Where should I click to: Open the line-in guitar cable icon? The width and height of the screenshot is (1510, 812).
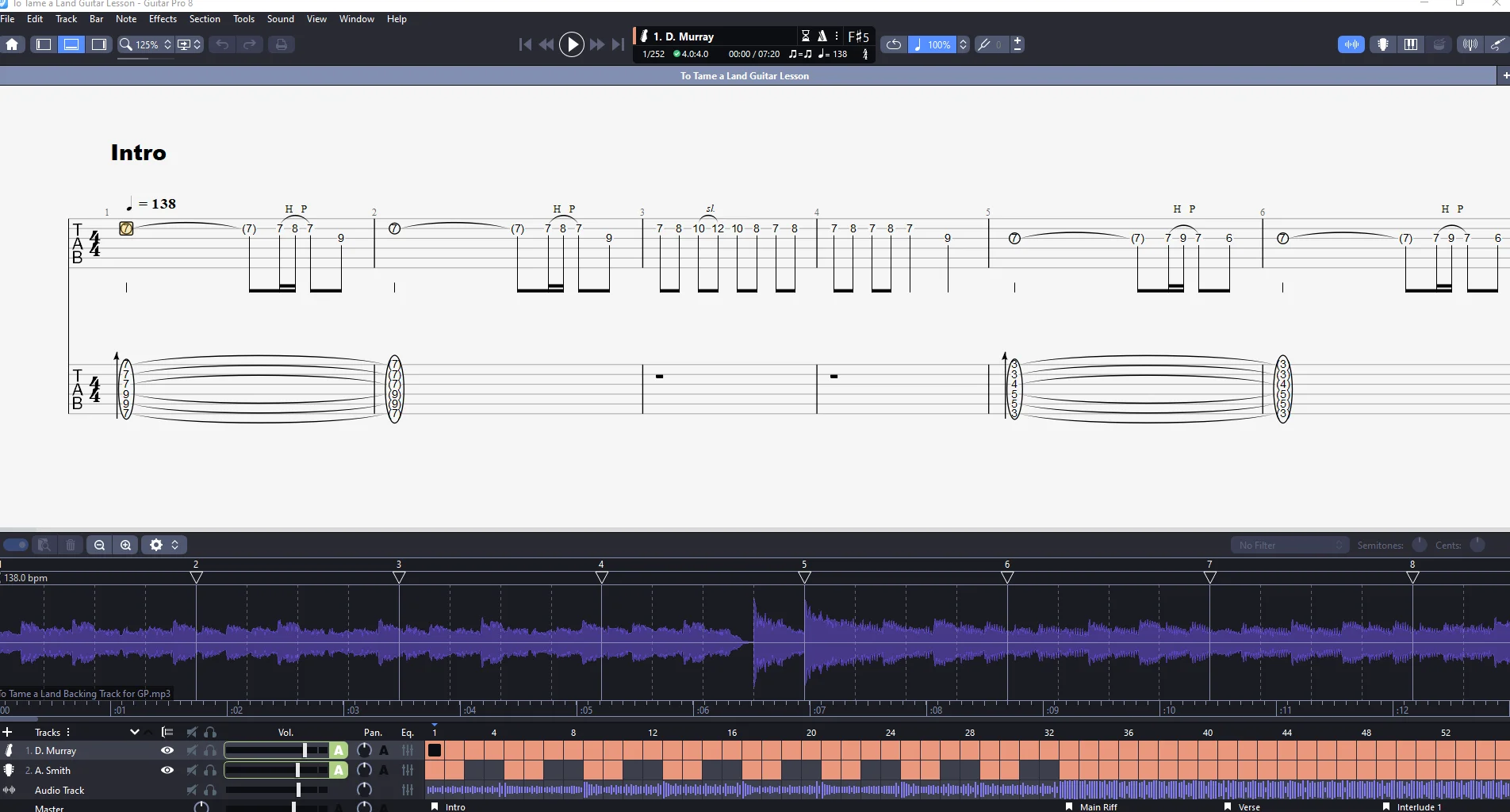point(1497,44)
